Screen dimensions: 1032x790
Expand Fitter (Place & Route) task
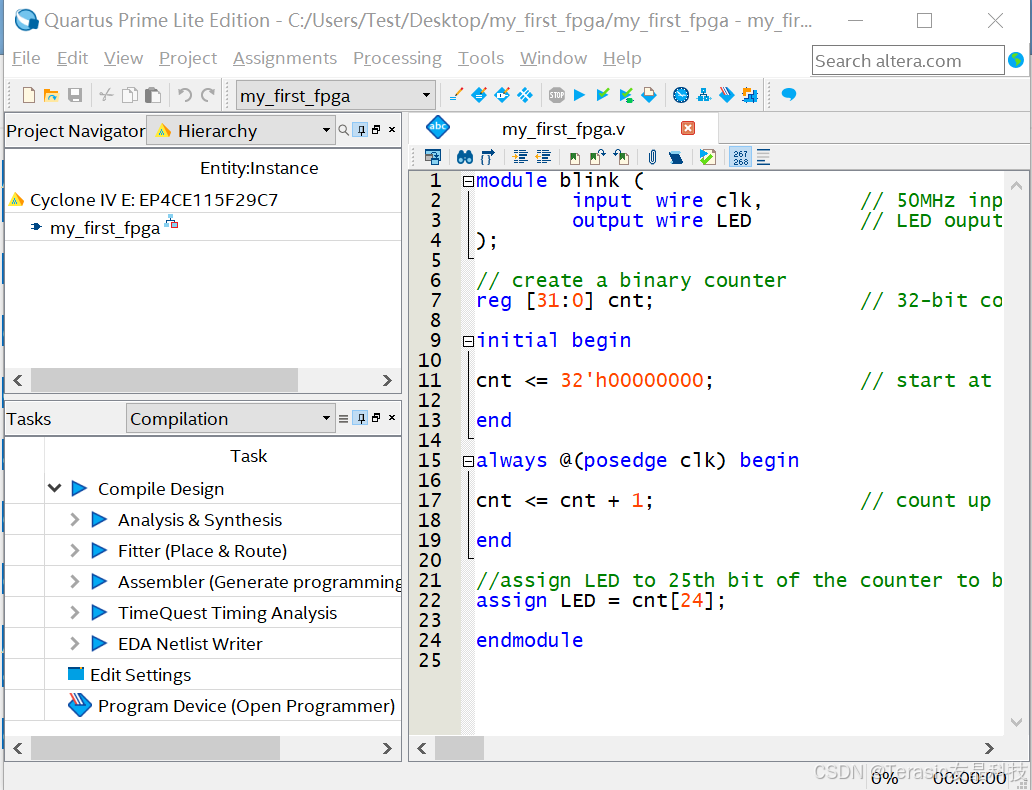(74, 550)
